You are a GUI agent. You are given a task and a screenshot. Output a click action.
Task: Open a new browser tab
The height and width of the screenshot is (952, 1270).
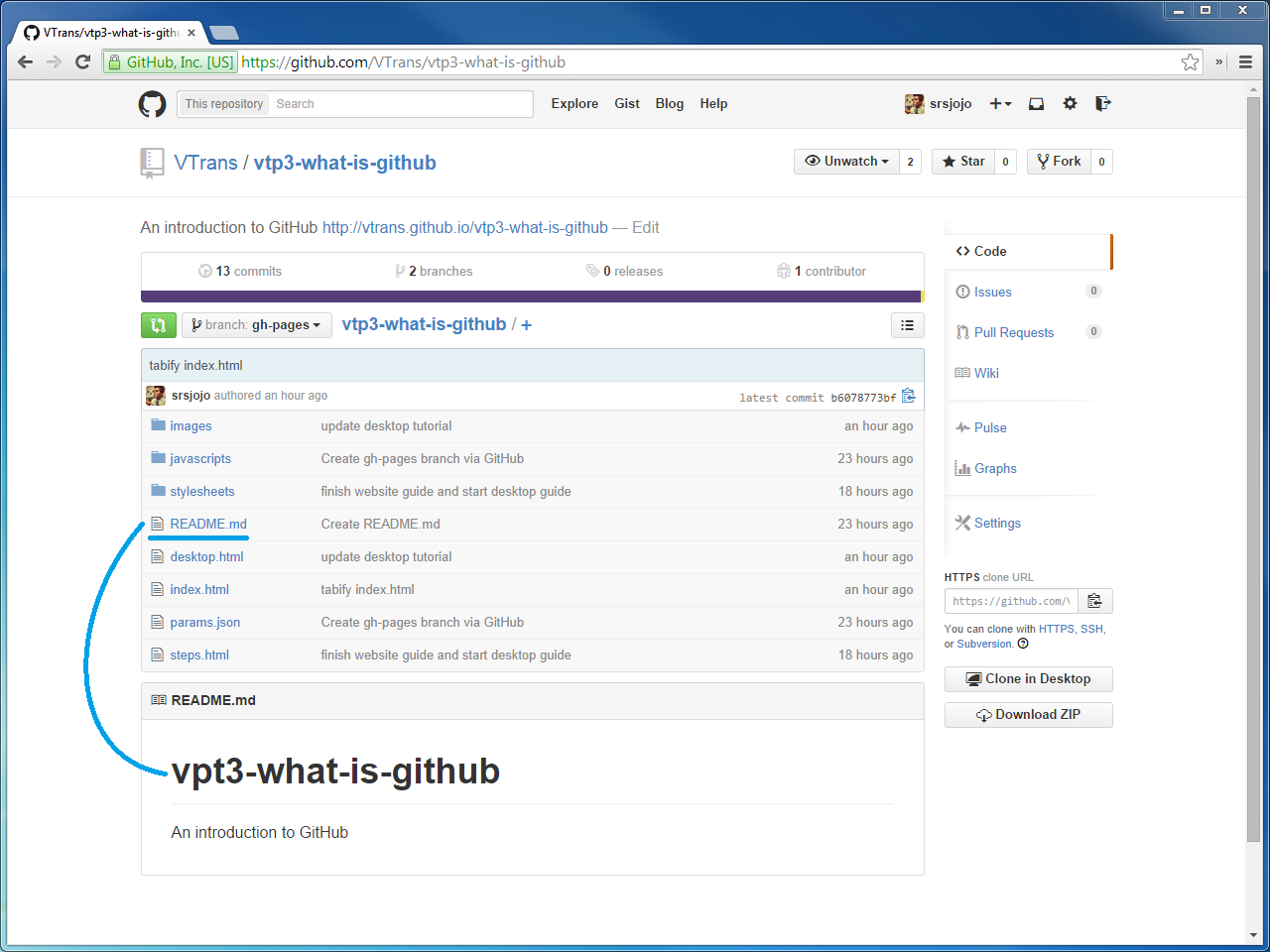[224, 33]
